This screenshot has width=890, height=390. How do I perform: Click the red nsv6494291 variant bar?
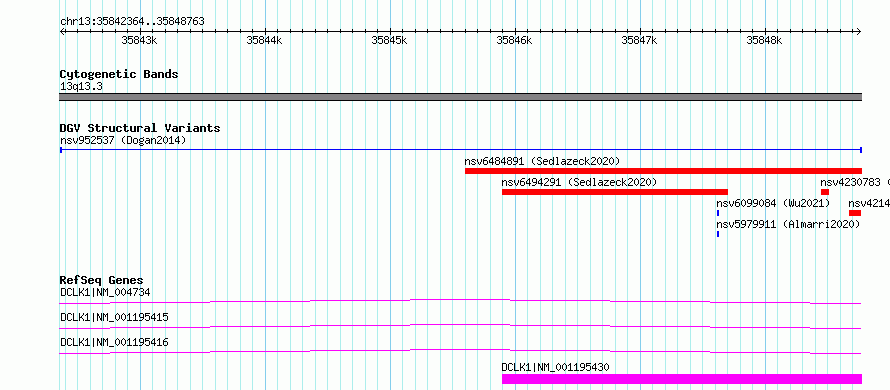[x=615, y=192]
